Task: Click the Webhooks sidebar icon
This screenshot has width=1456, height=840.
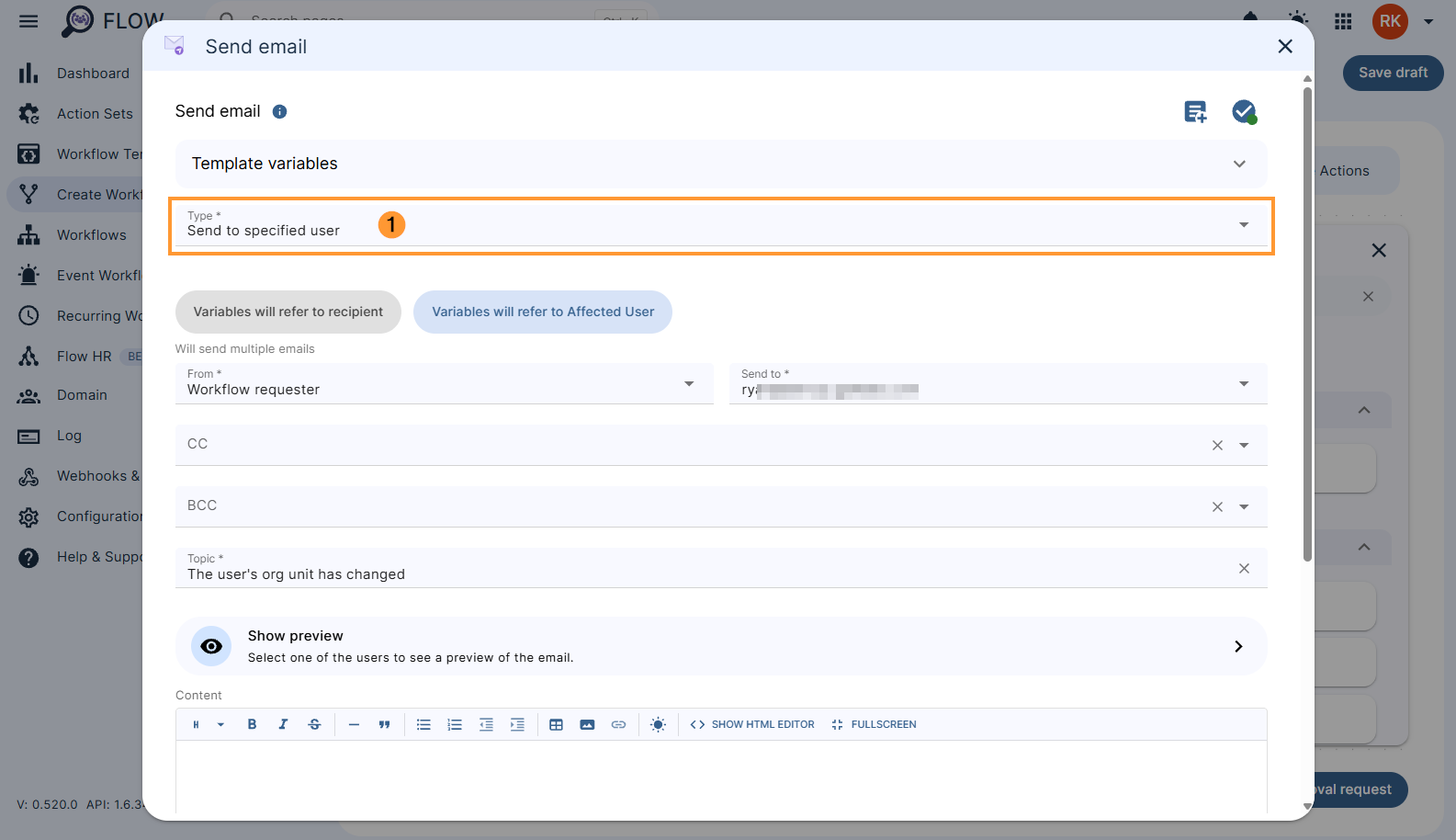Action: coord(28,476)
